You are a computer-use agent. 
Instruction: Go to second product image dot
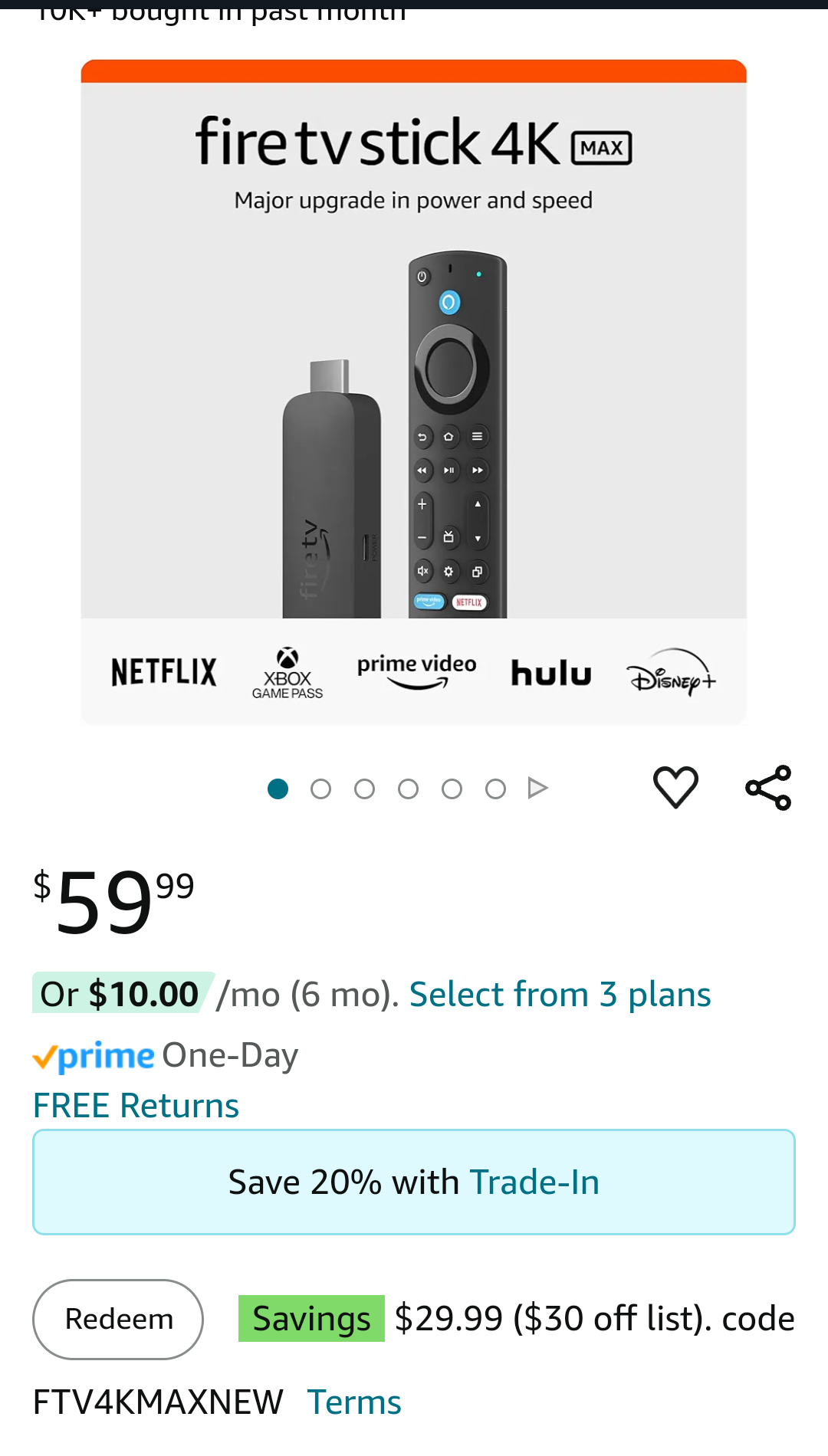click(x=321, y=789)
